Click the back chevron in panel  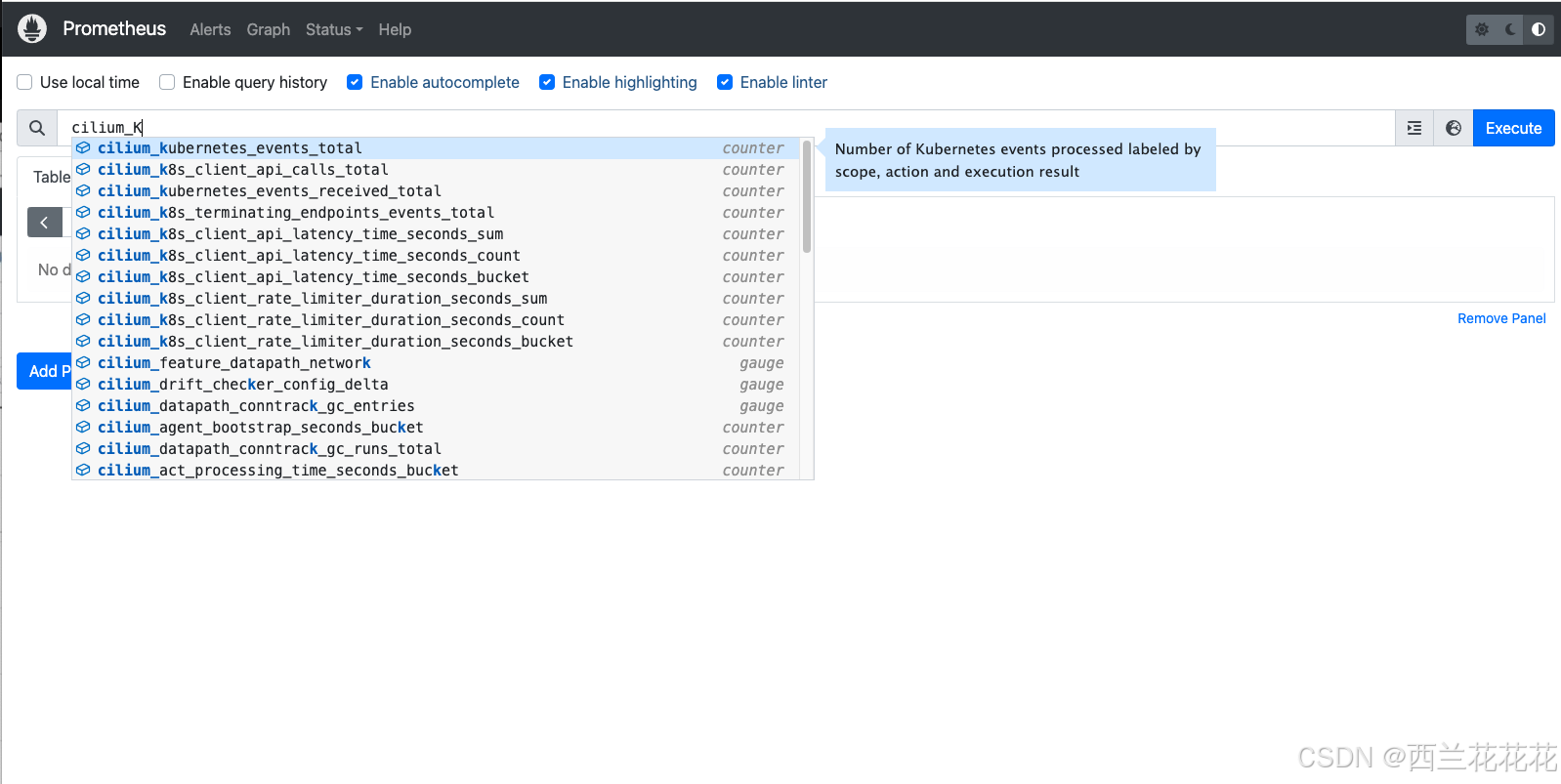tap(44, 223)
